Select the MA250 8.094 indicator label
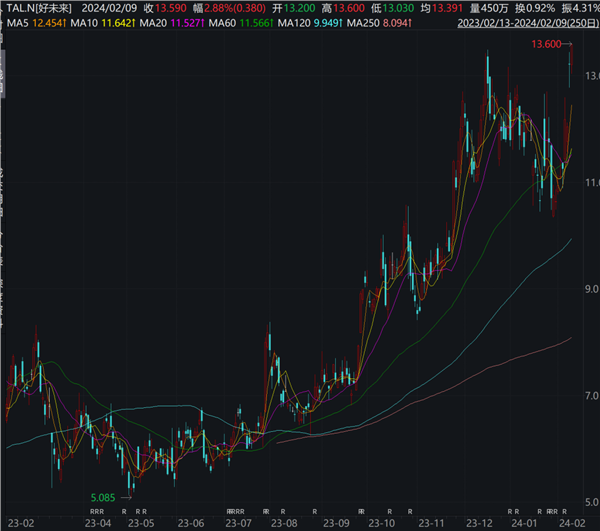Viewport: 600px width, 531px height. [x=379, y=23]
